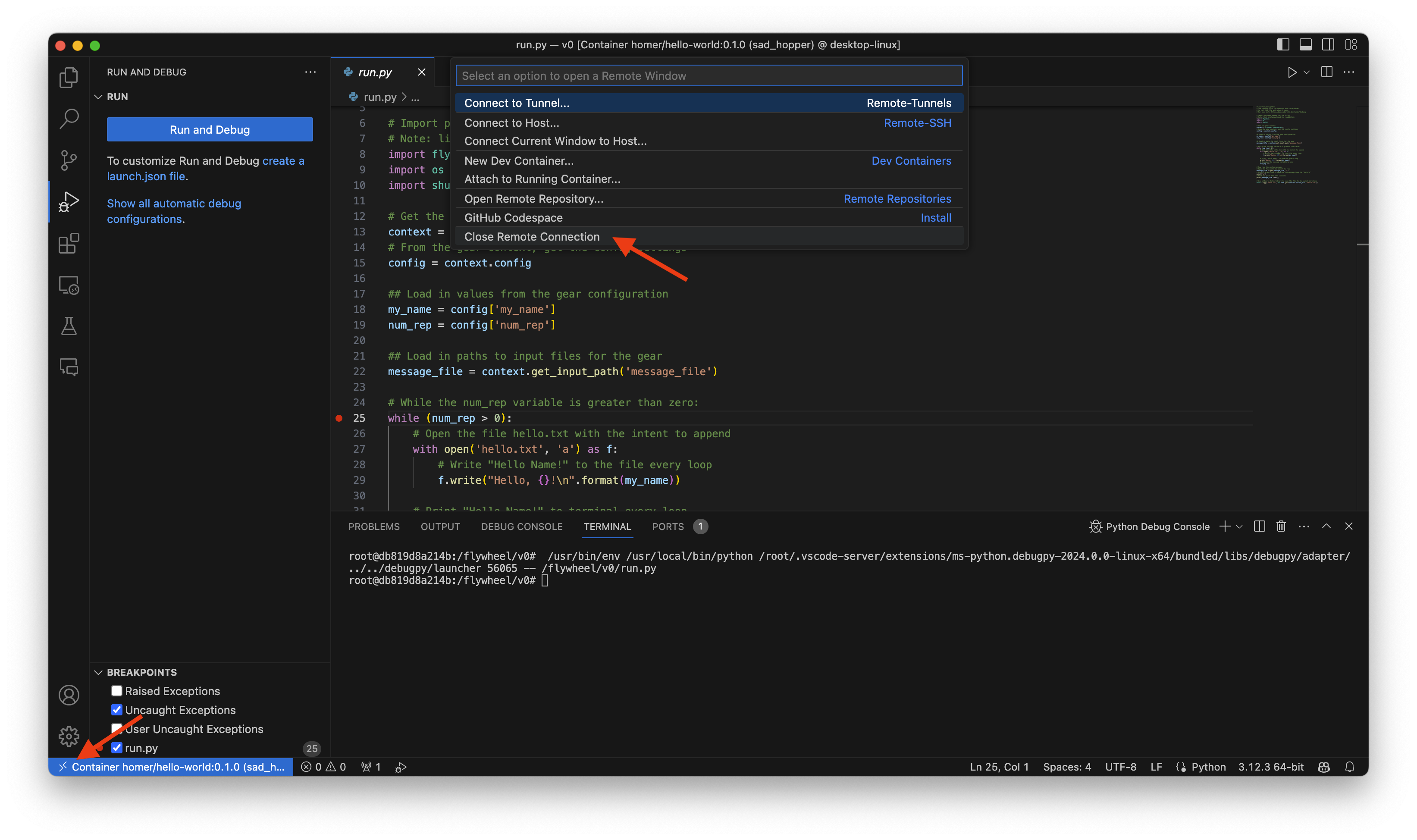Open run button dropdown arrow
Screen dimensions: 1417x840
tap(1306, 72)
